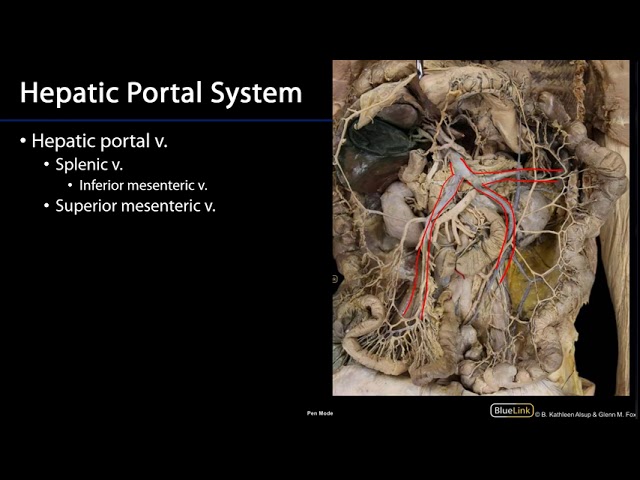Click the 'Pen Mode' indicator label
This screenshot has width=640, height=480.
point(320,413)
